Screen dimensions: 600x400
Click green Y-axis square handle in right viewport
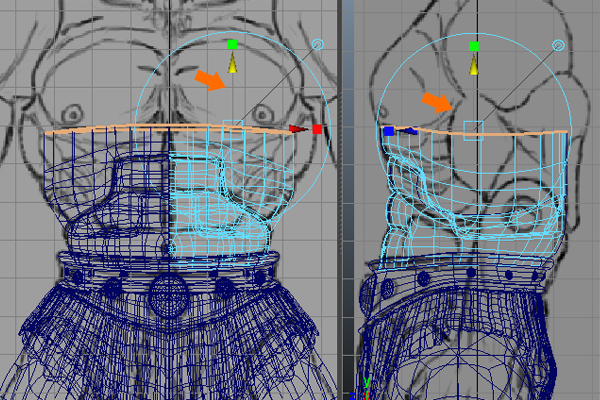coord(474,46)
